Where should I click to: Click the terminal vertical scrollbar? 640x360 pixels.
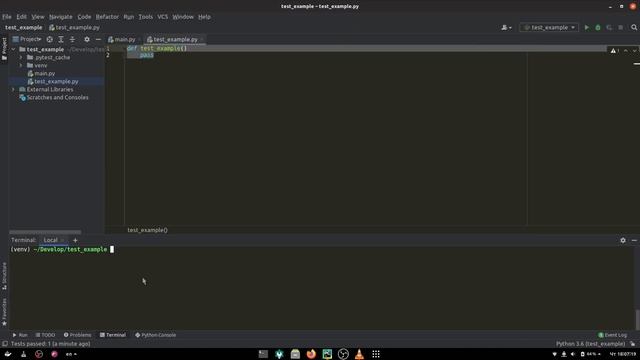click(x=637, y=320)
